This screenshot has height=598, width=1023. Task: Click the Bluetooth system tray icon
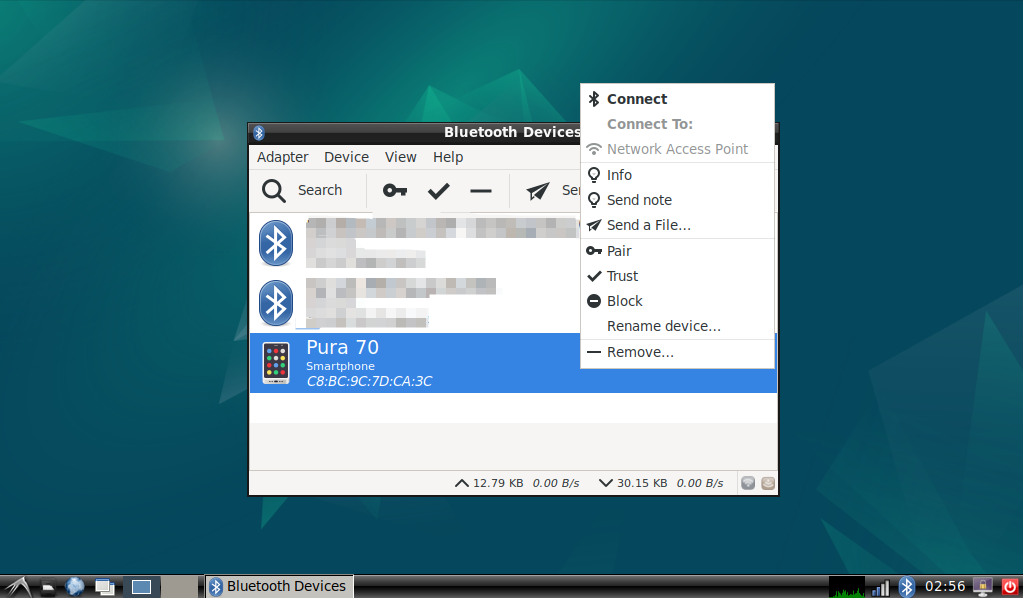(907, 587)
